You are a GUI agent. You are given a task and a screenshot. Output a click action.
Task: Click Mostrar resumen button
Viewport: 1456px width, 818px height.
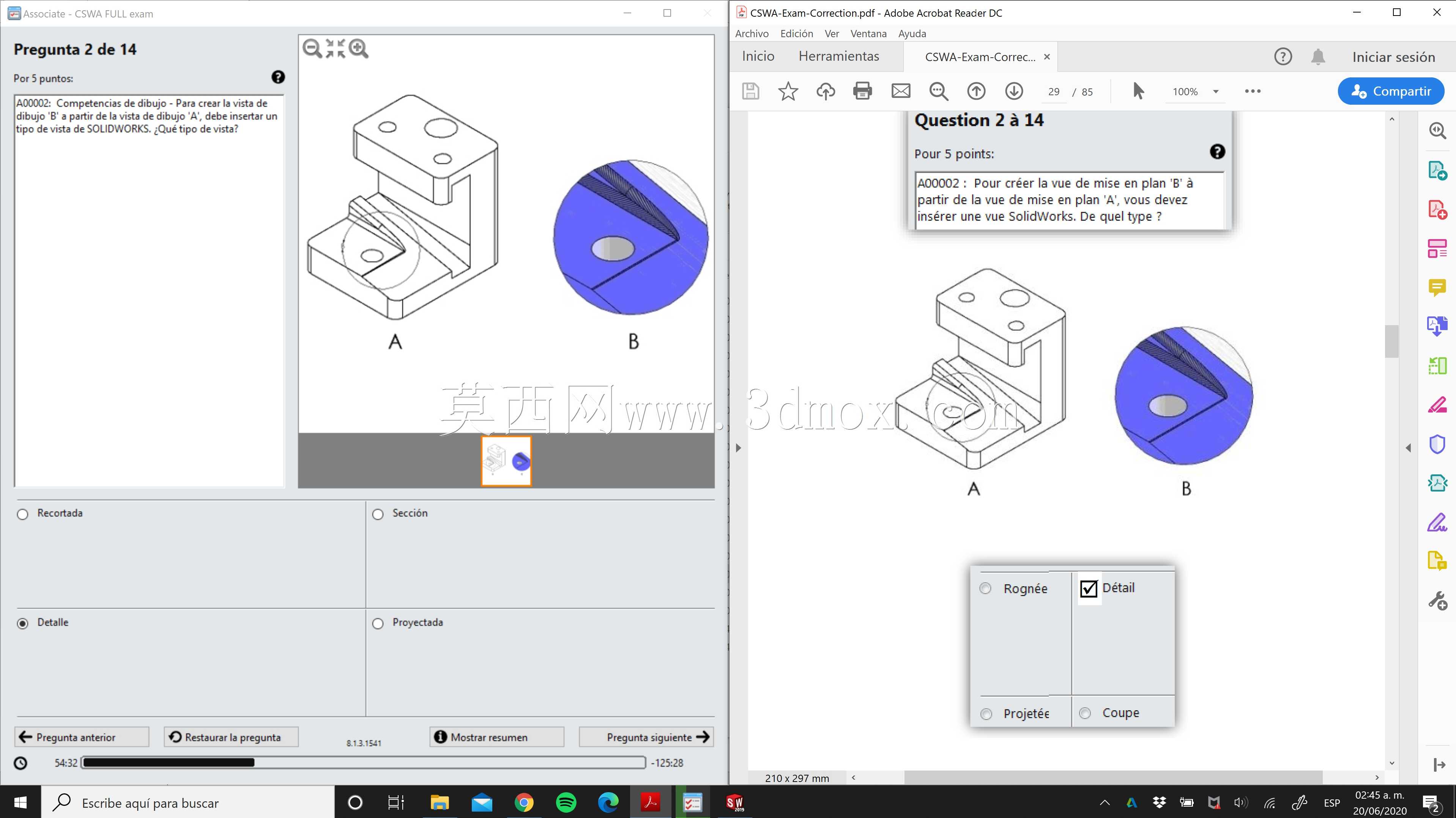(x=497, y=737)
